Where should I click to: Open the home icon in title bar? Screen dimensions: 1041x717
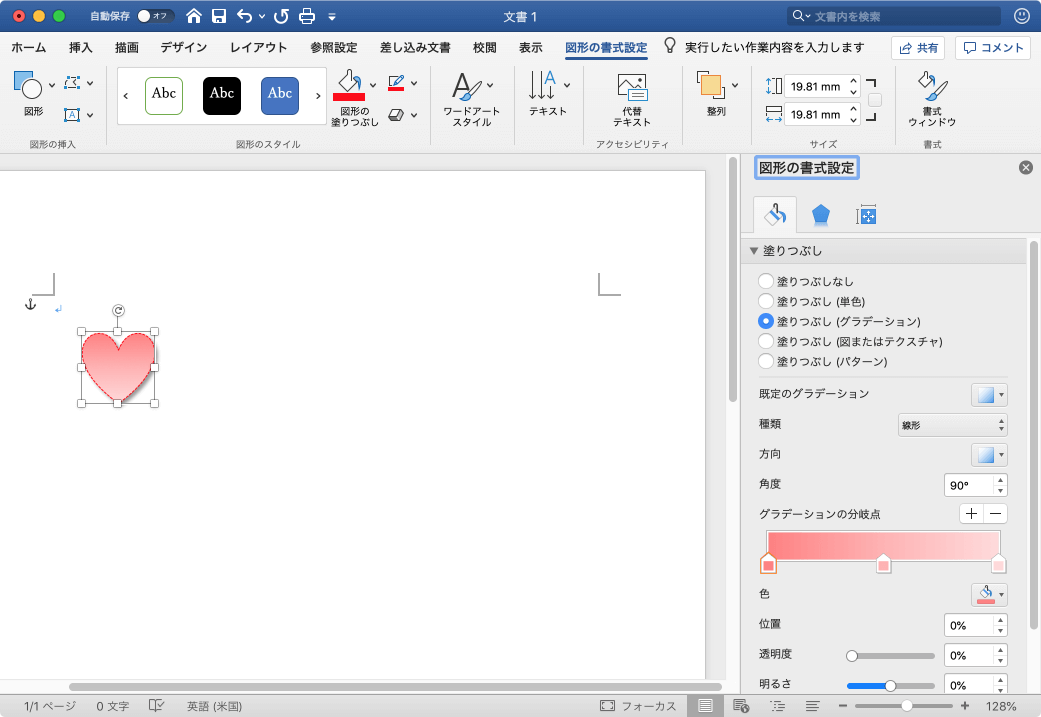pos(193,16)
